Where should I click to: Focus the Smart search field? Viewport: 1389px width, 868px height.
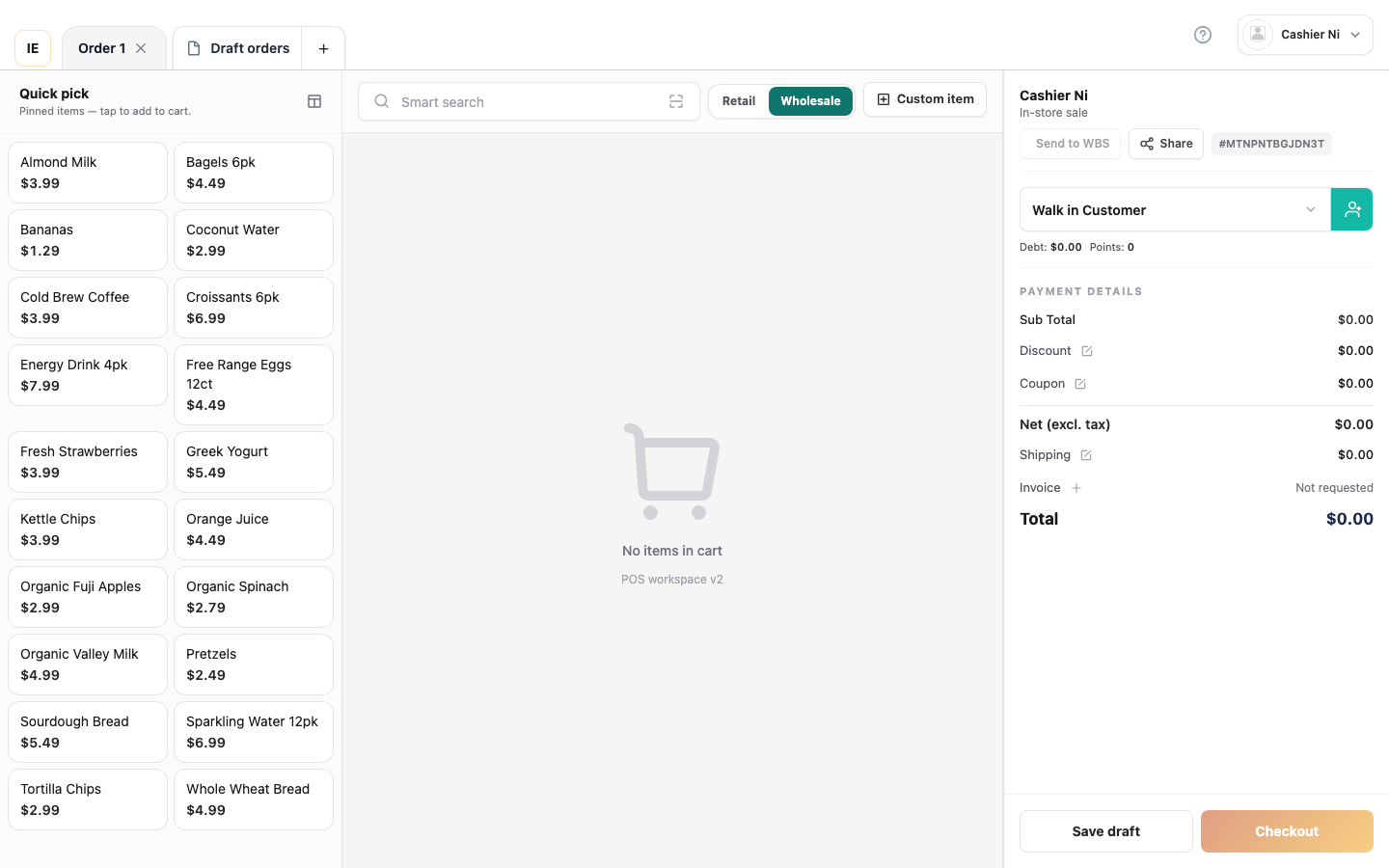point(529,101)
